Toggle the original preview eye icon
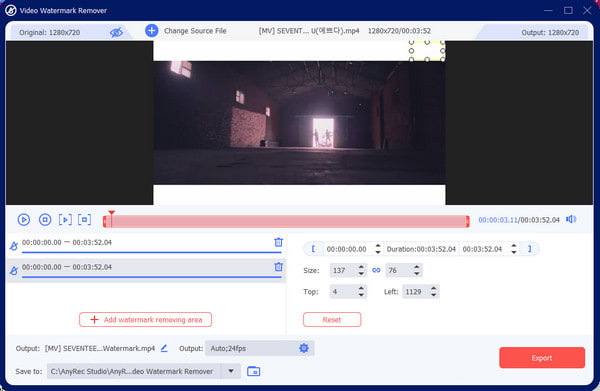Viewport: 600px width, 391px height. (x=116, y=32)
